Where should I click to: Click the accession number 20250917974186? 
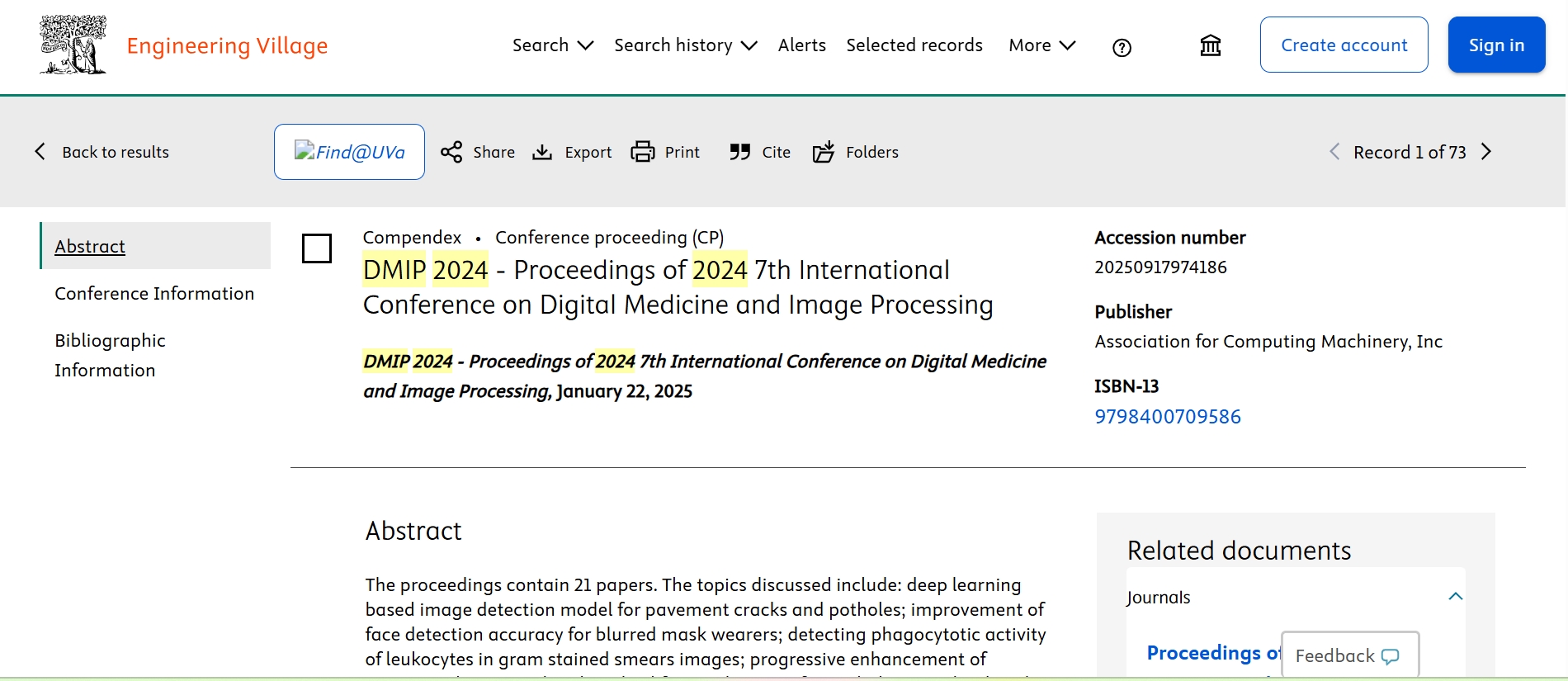[1160, 267]
